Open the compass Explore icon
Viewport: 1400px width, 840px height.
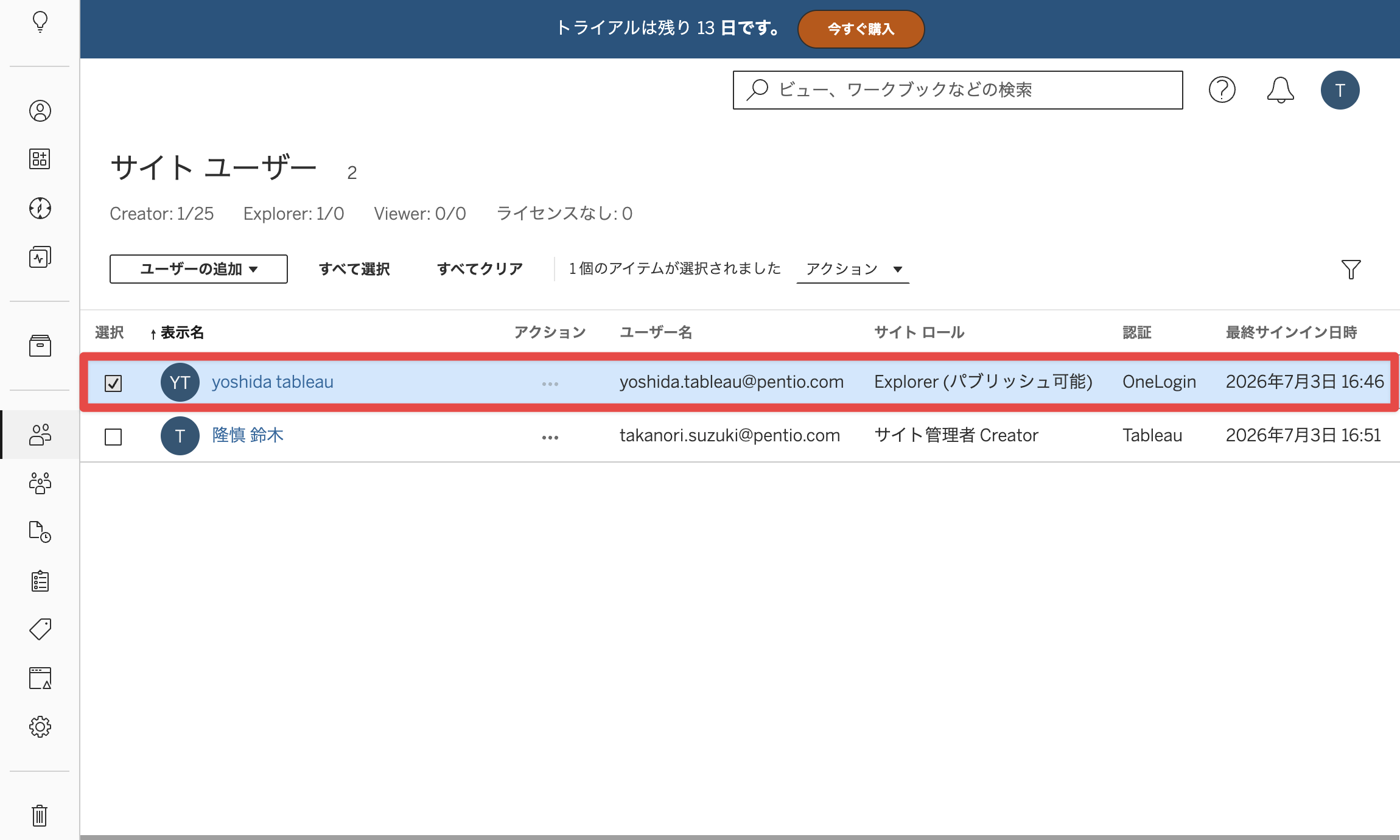tap(40, 208)
